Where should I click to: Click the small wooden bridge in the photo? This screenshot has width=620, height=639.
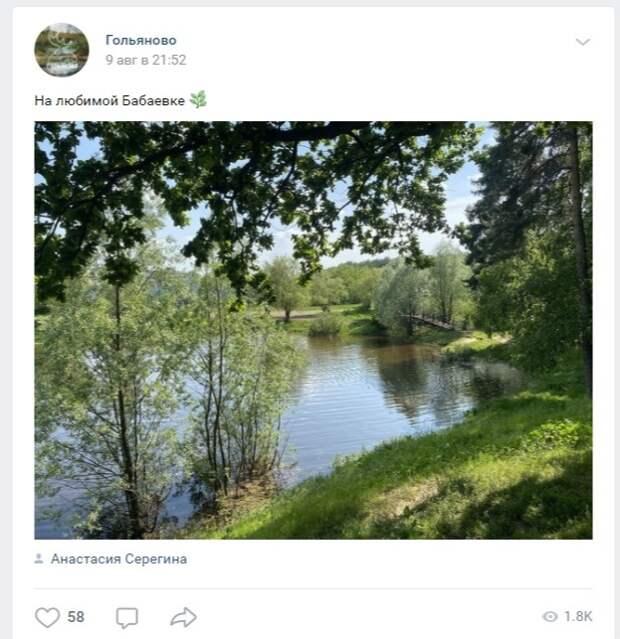428,322
